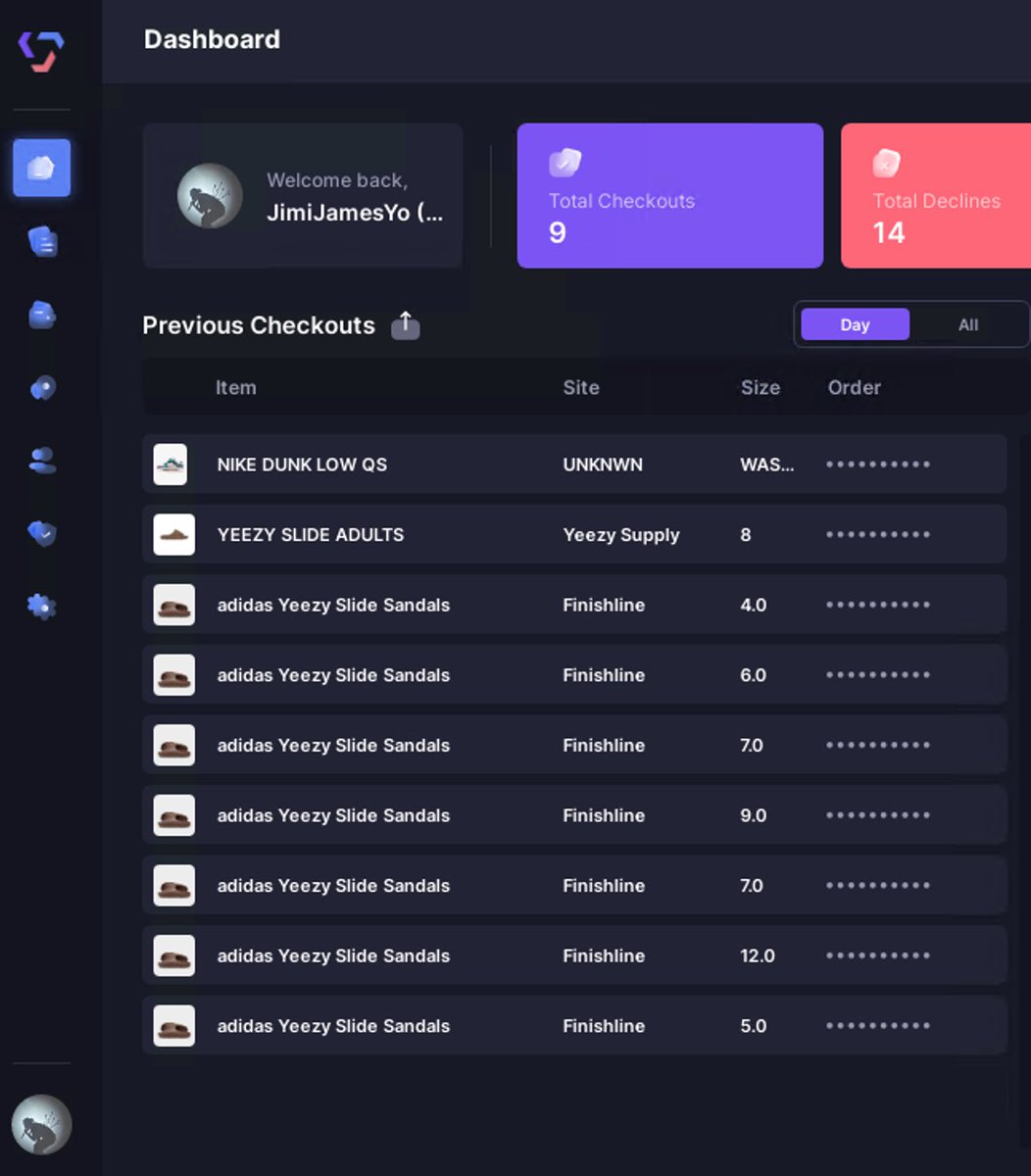Open the Total Checkouts card
The image size is (1031, 1176).
tap(670, 196)
